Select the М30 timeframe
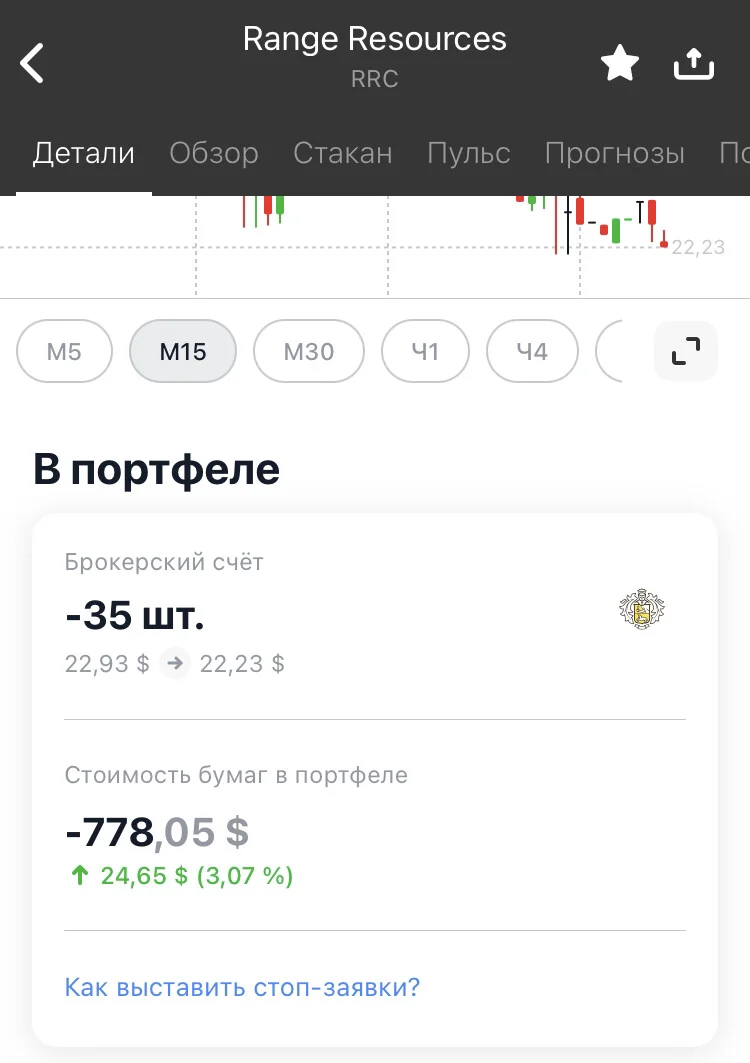750x1063 pixels. pos(309,351)
